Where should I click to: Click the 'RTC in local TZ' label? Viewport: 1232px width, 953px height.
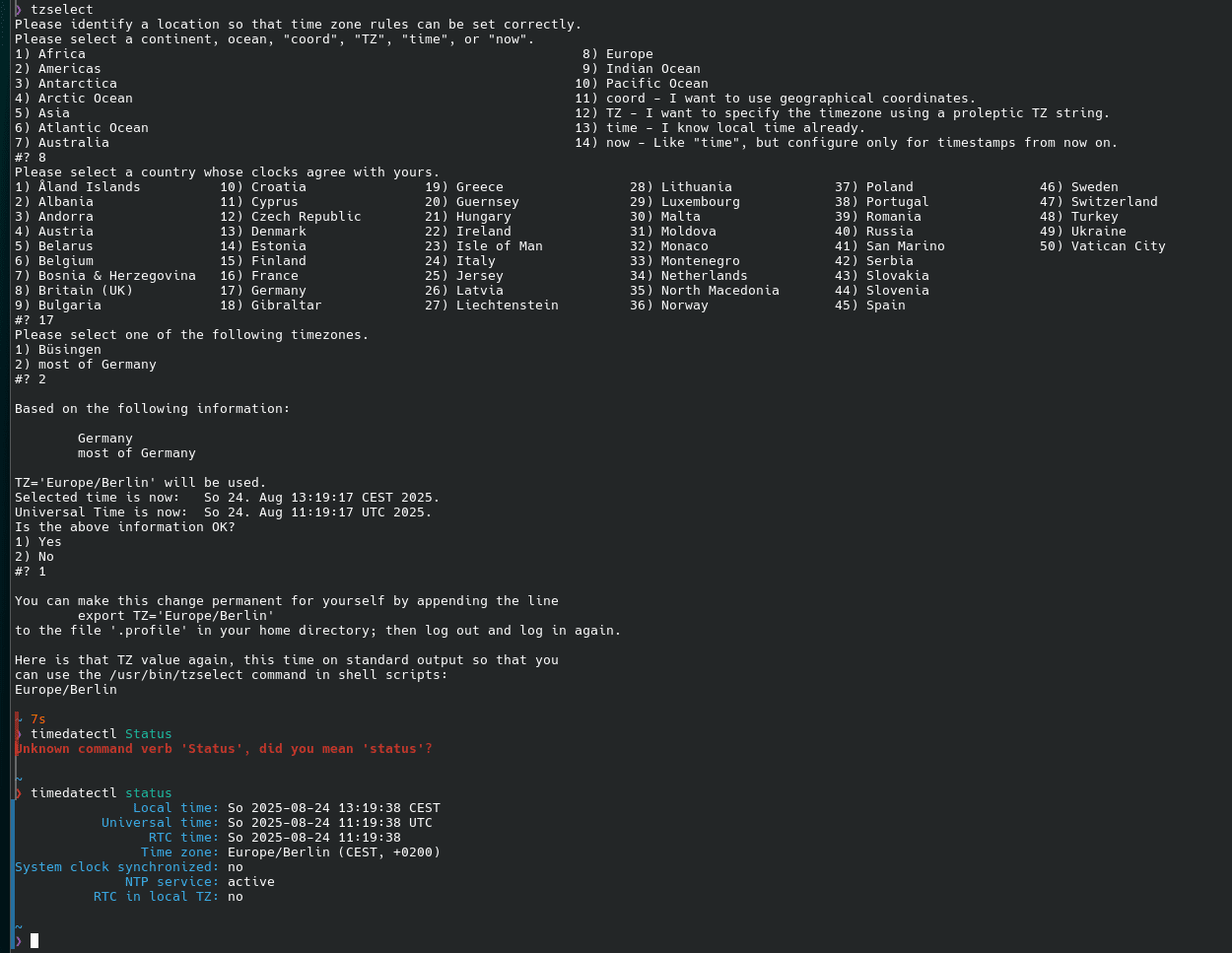156,897
